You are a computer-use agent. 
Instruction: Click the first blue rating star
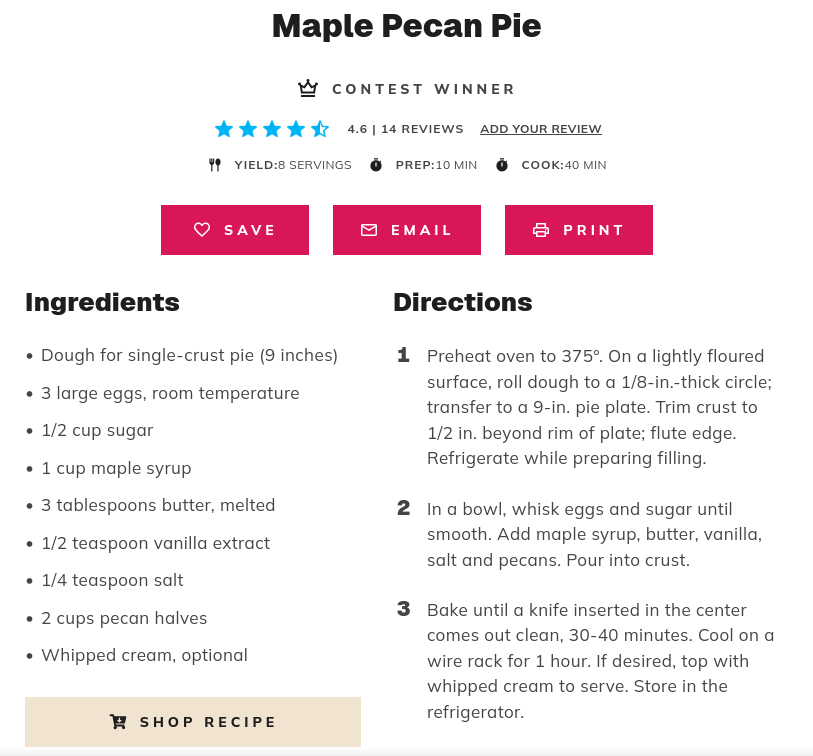pyautogui.click(x=224, y=129)
